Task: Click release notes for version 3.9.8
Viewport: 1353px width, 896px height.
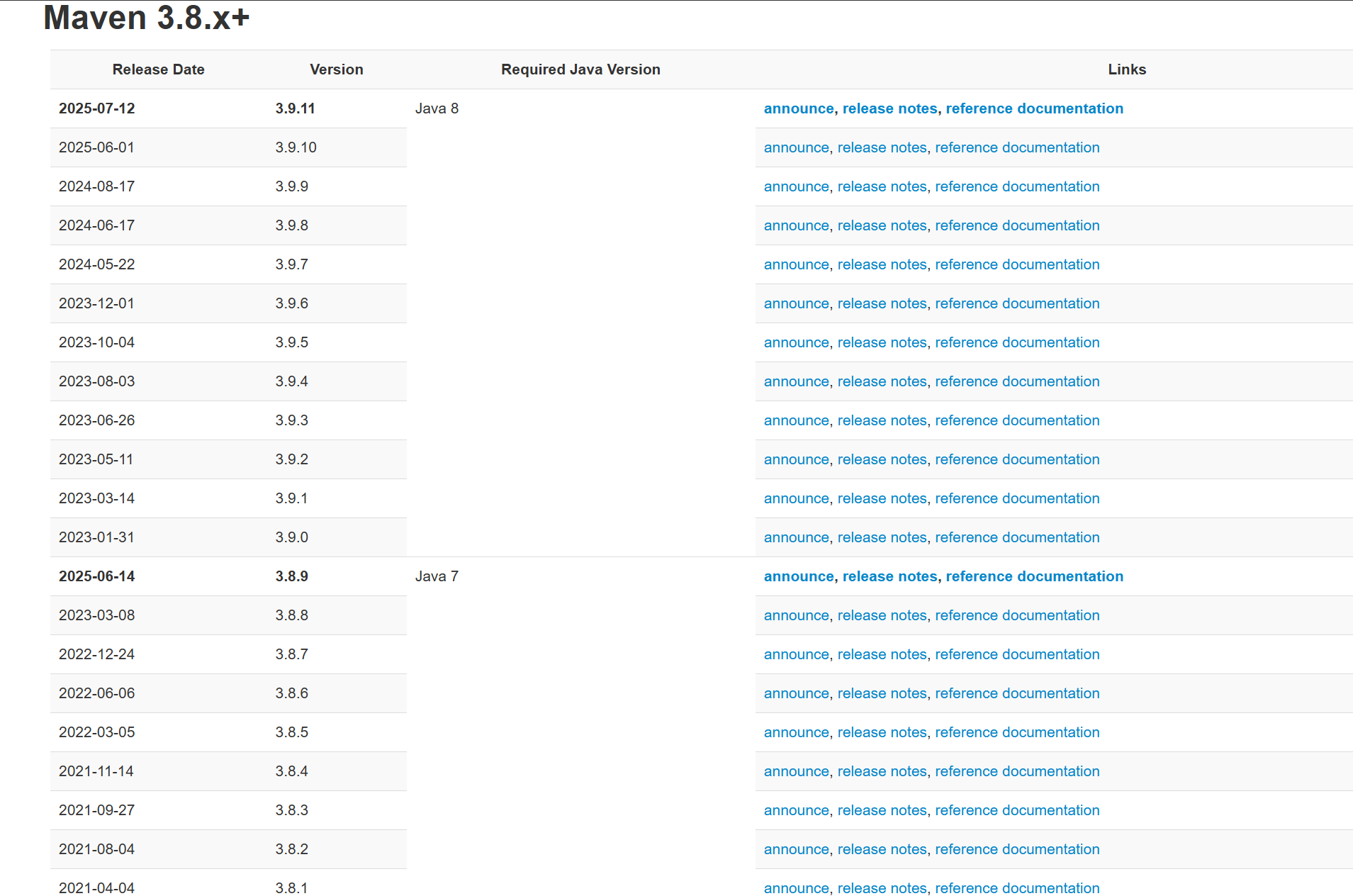Action: pyautogui.click(x=882, y=225)
